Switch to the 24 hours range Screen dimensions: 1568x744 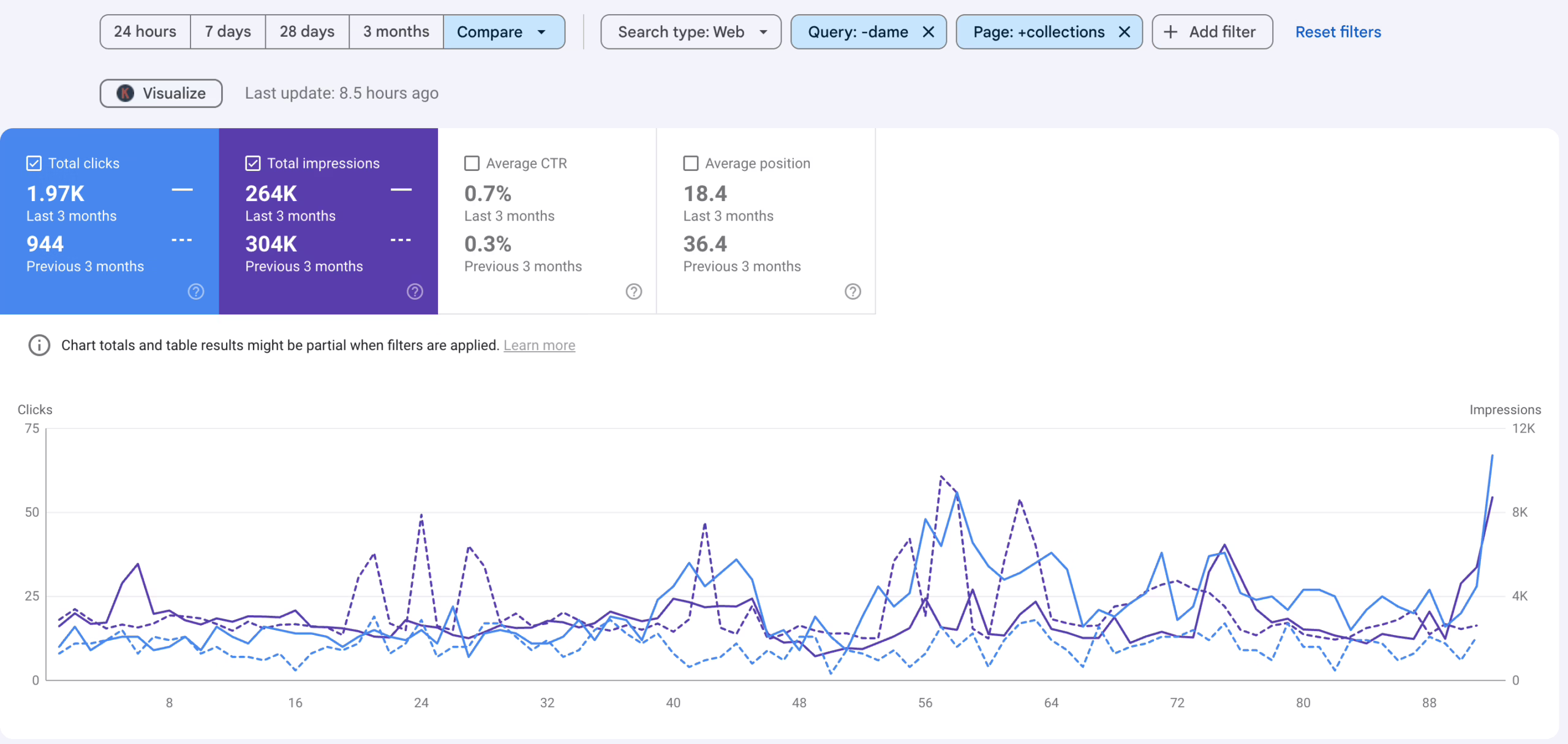[145, 32]
